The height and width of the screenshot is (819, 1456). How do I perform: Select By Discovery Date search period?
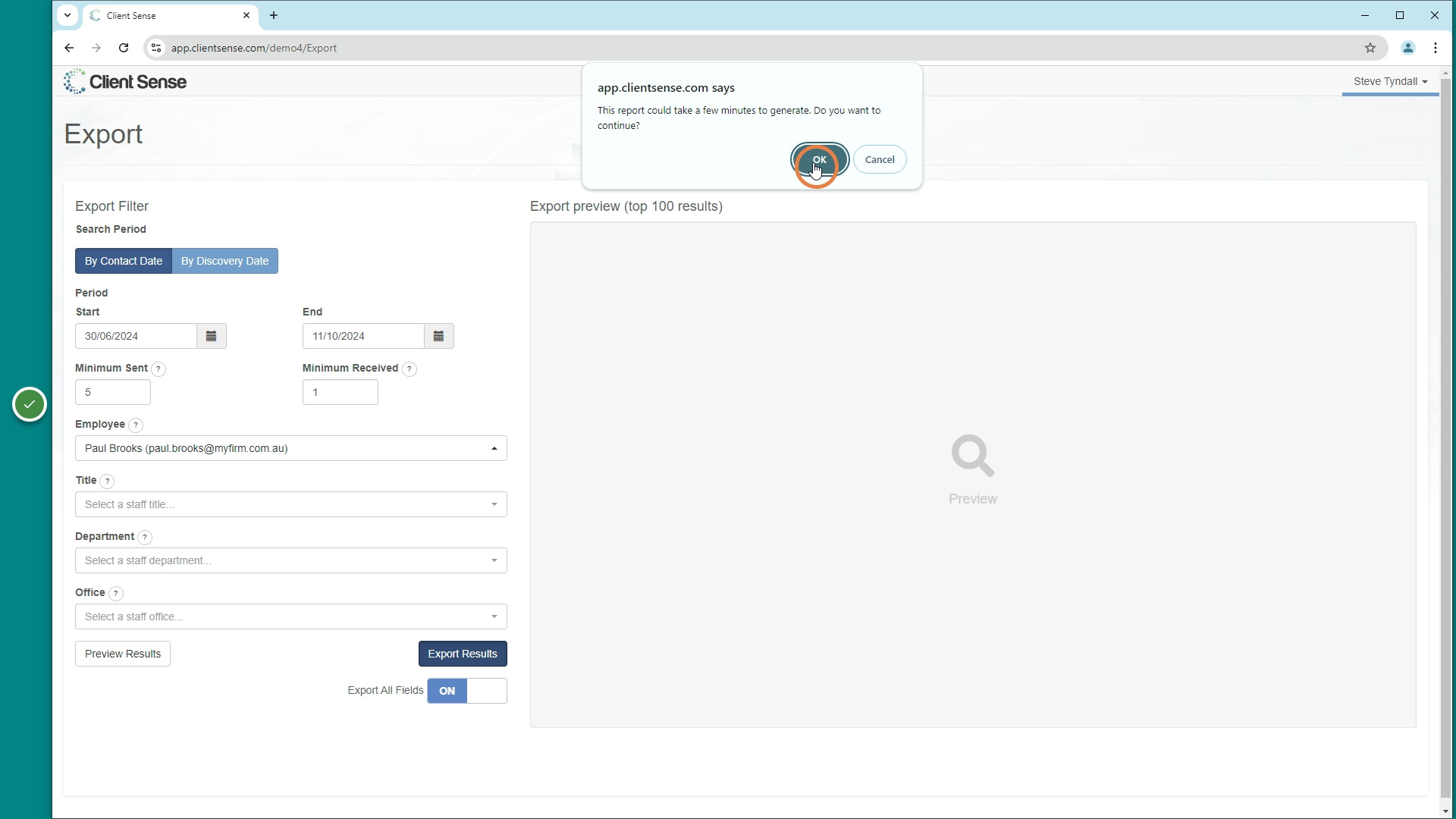225,261
